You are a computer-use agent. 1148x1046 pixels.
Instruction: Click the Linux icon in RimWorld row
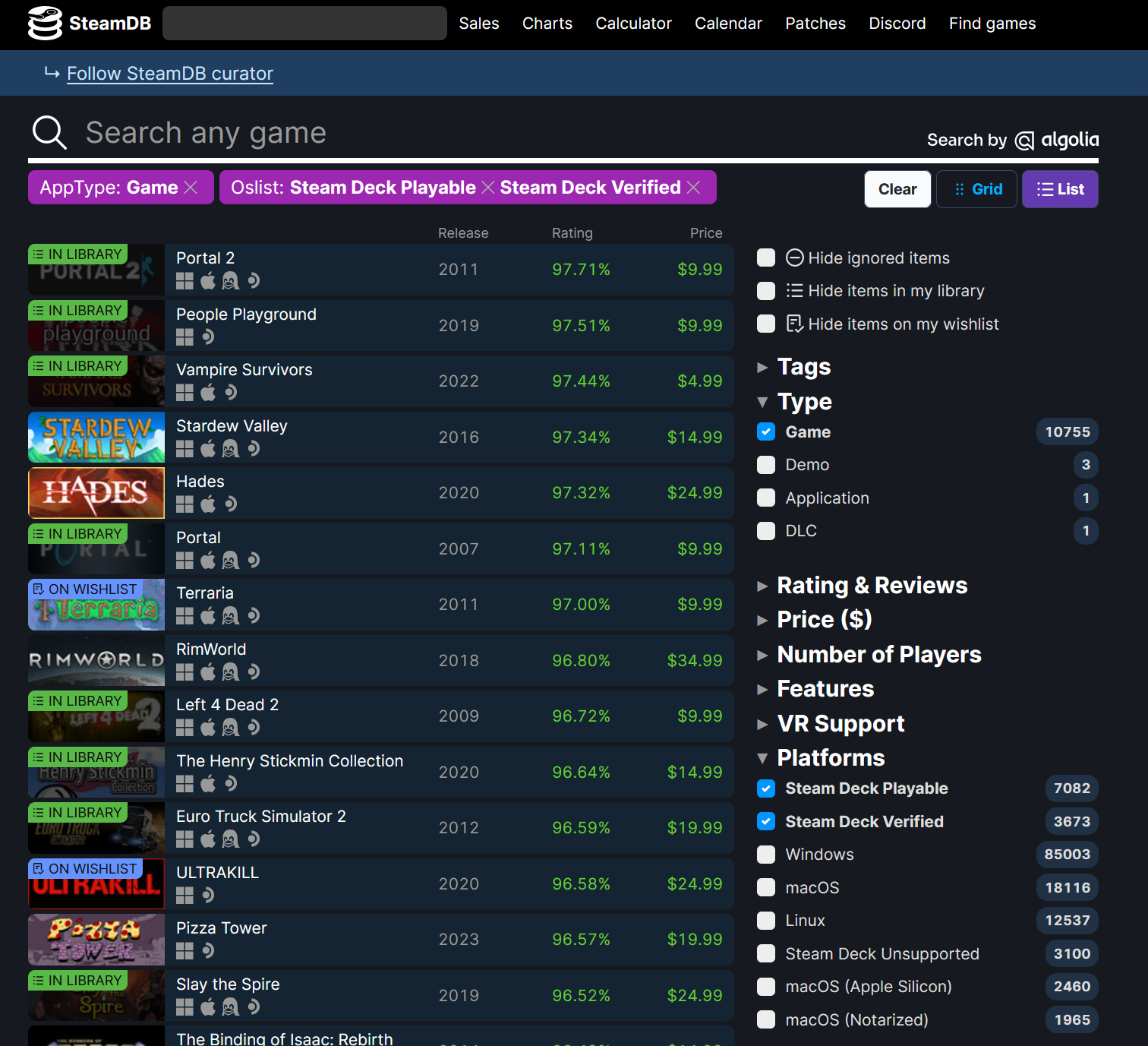pyautogui.click(x=230, y=672)
